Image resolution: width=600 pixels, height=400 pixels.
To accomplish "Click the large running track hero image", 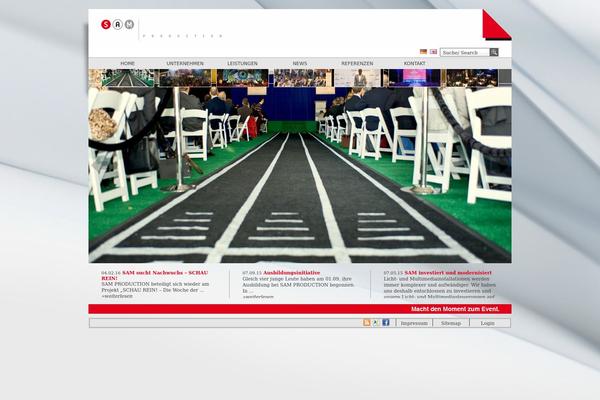I will [x=300, y=175].
